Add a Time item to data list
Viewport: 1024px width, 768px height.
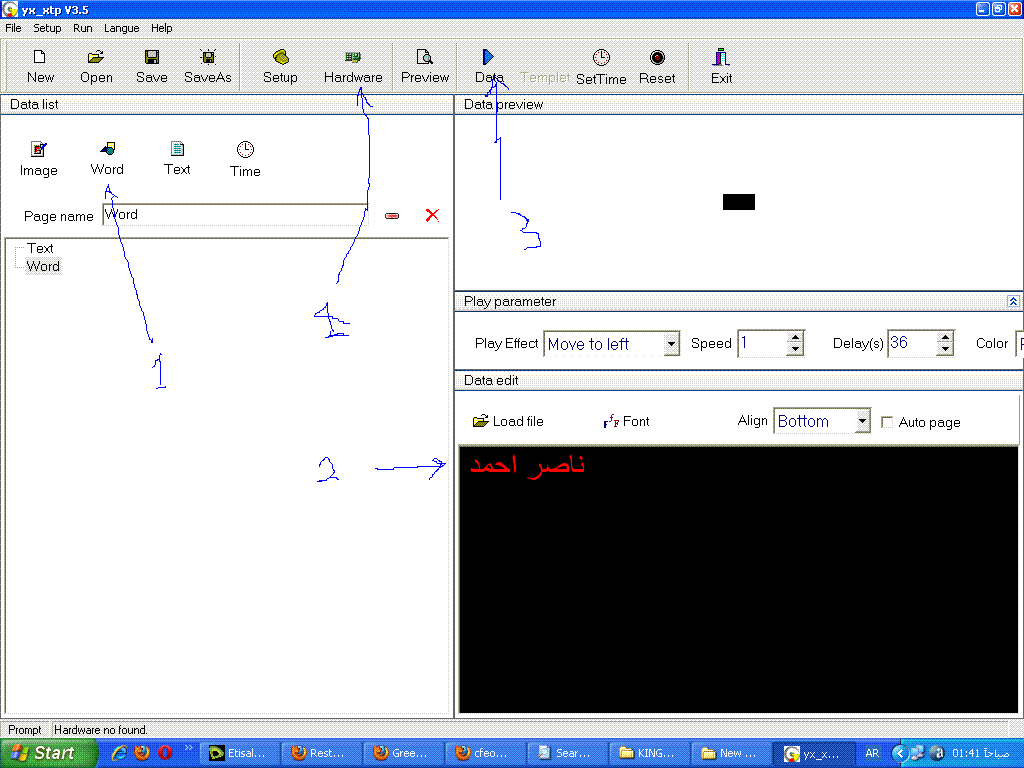point(245,159)
